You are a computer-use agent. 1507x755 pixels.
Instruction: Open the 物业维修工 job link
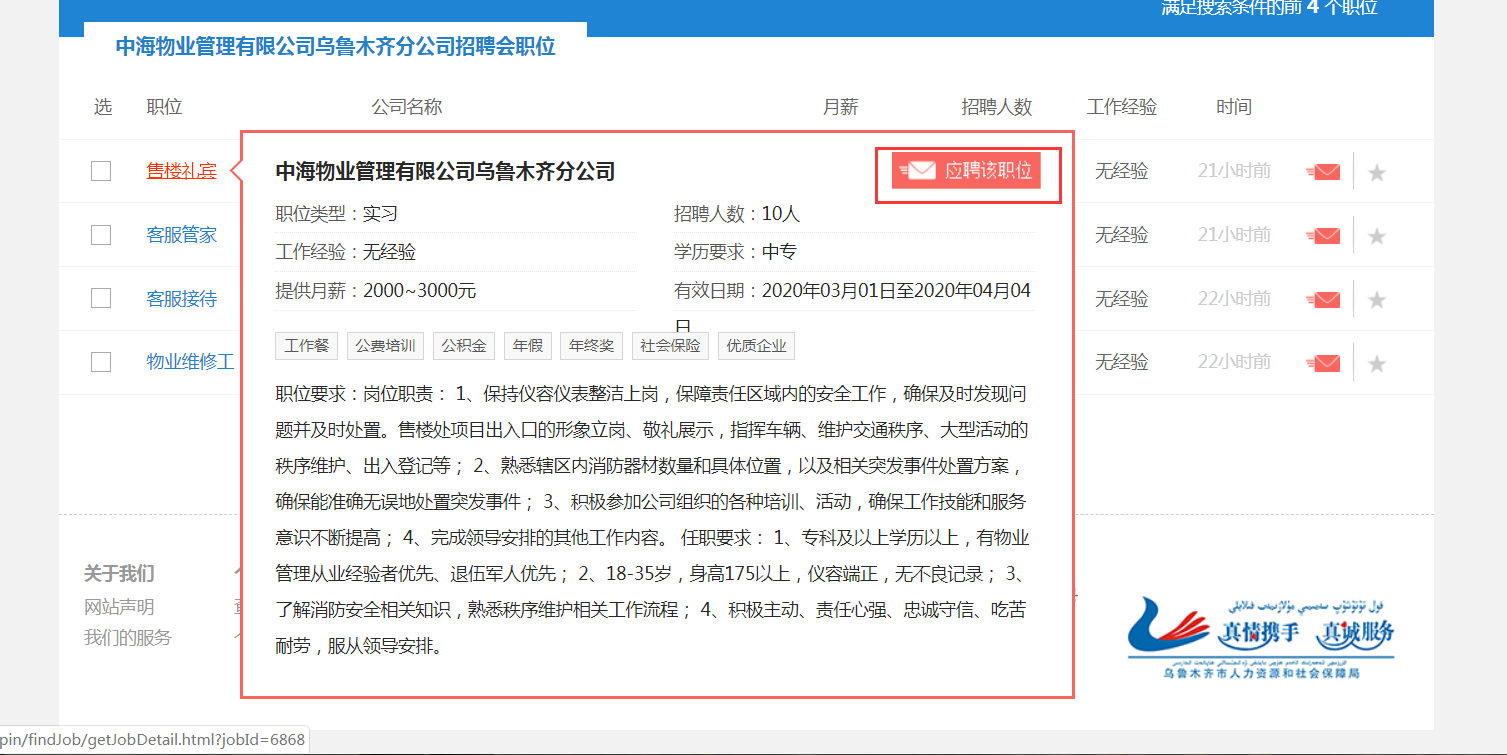191,362
